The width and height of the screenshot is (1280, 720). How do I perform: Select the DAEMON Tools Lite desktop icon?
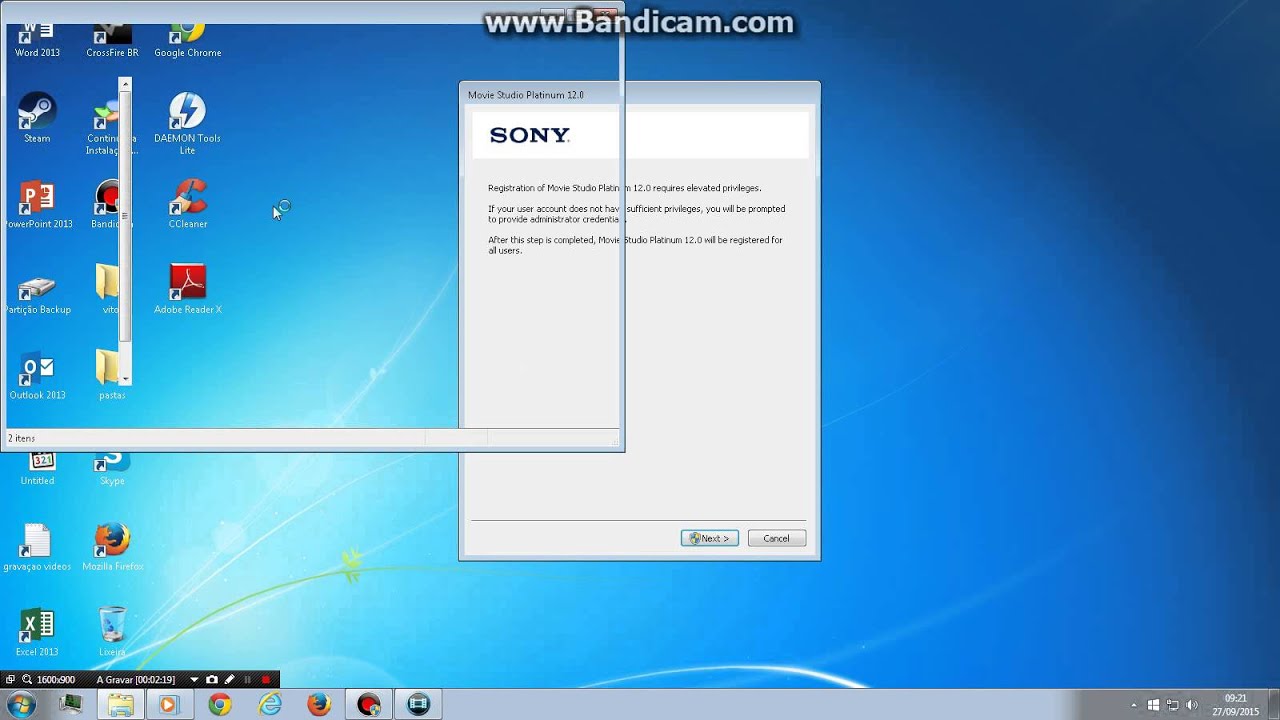coord(187,124)
